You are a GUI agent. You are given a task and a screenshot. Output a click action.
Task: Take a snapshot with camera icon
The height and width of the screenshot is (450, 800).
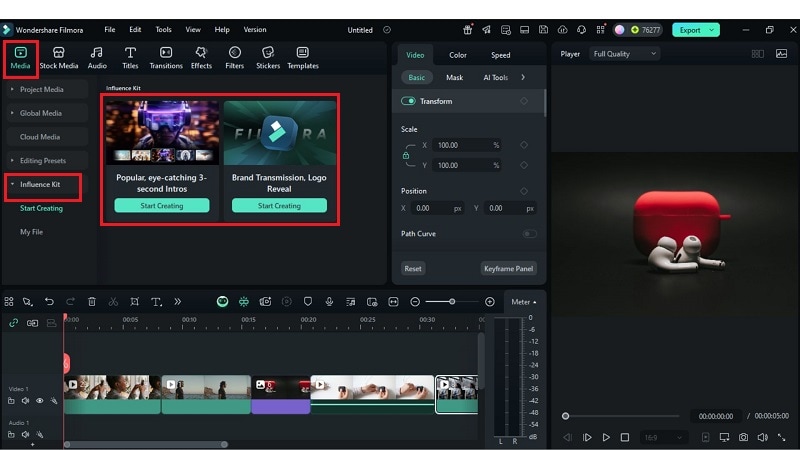tap(743, 437)
